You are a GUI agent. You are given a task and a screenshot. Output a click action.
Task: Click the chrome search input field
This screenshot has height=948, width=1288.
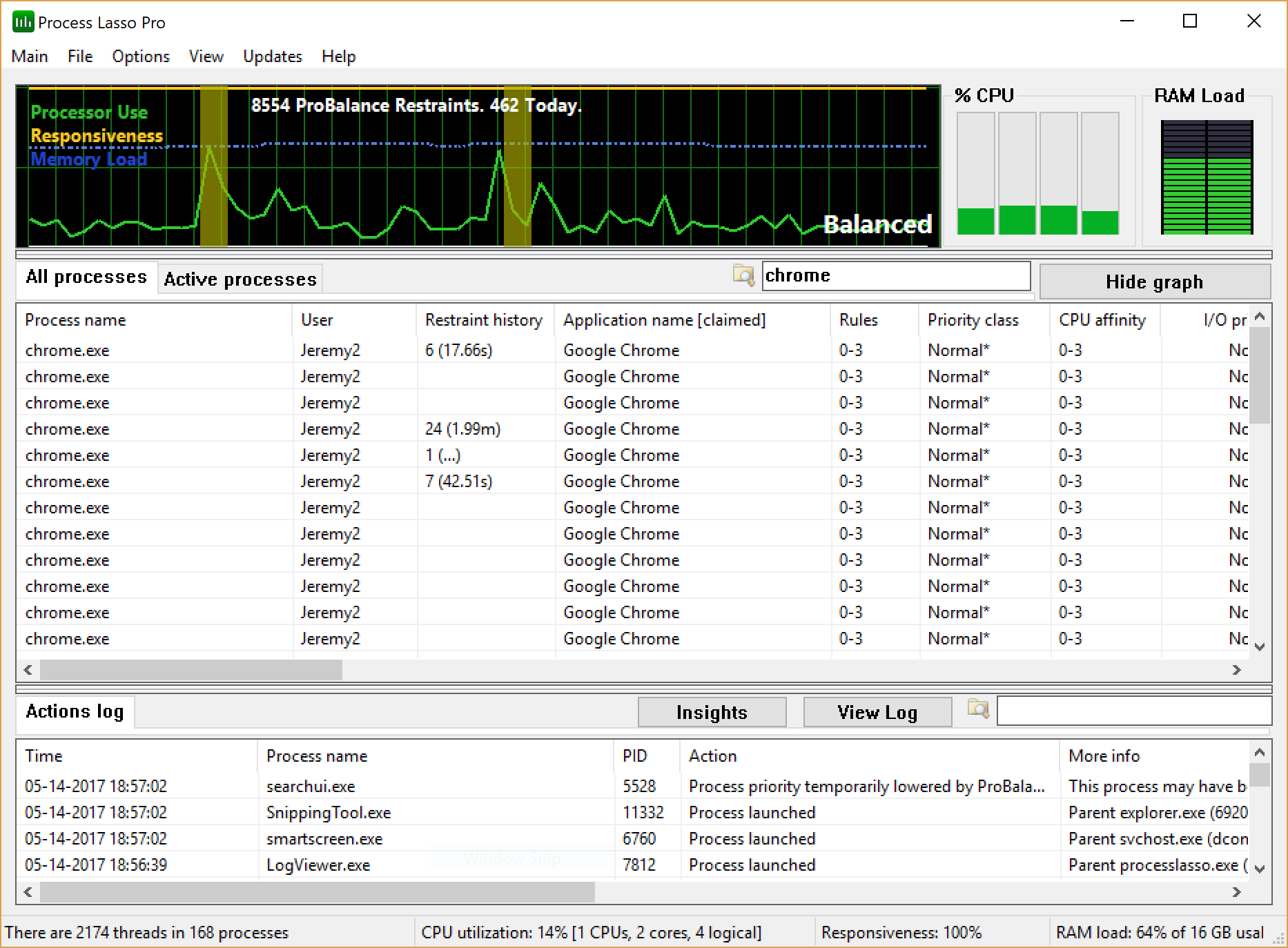pos(895,275)
